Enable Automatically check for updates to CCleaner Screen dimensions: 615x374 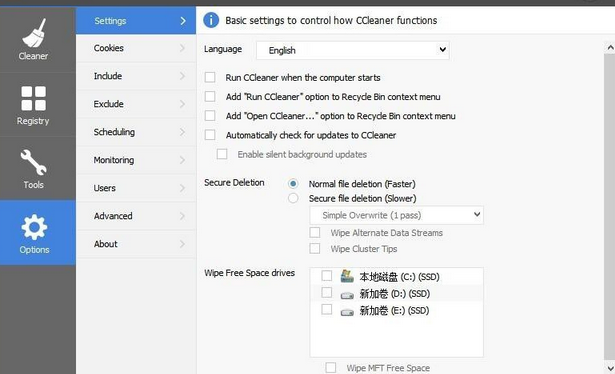coord(210,135)
